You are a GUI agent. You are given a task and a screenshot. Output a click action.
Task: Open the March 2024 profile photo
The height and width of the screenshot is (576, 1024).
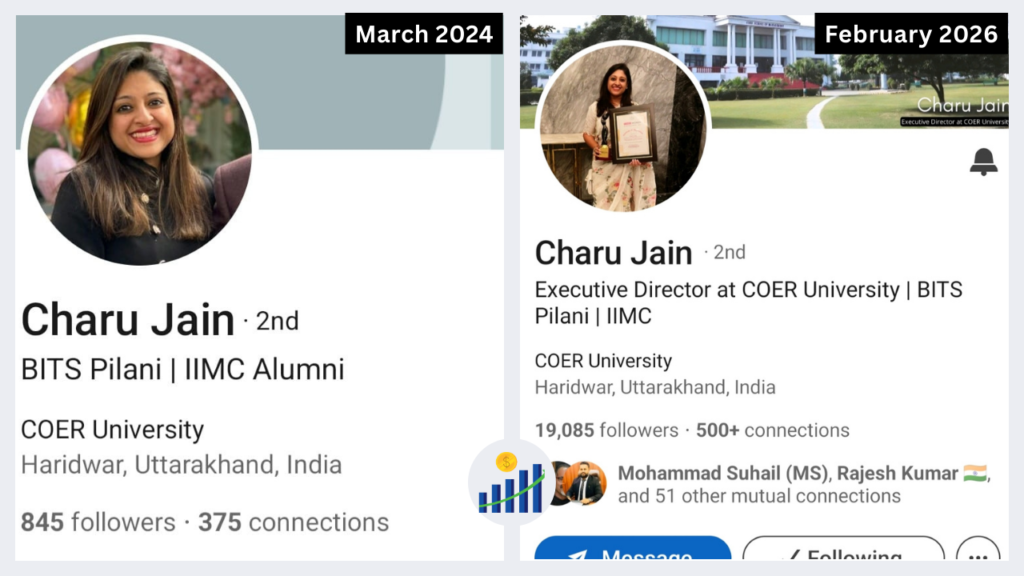[139, 150]
